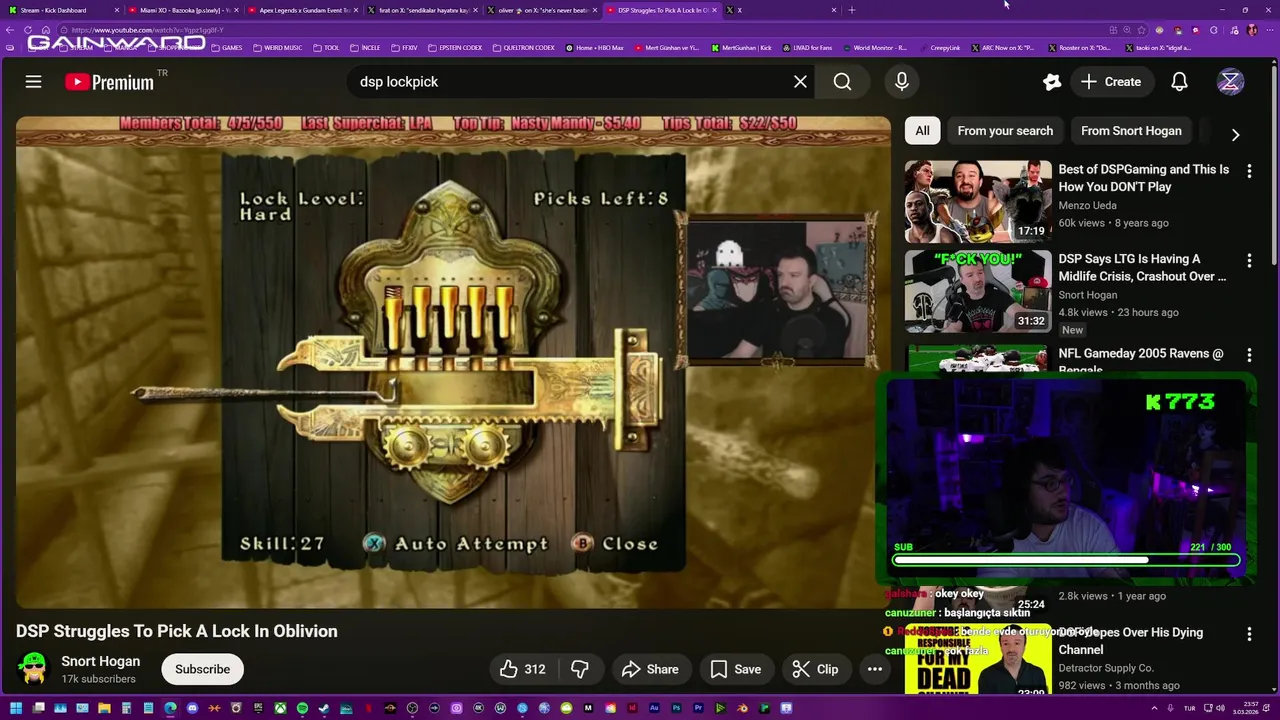Open options menu for Best of DSPGaming
Viewport: 1280px width, 720px height.
click(x=1249, y=172)
